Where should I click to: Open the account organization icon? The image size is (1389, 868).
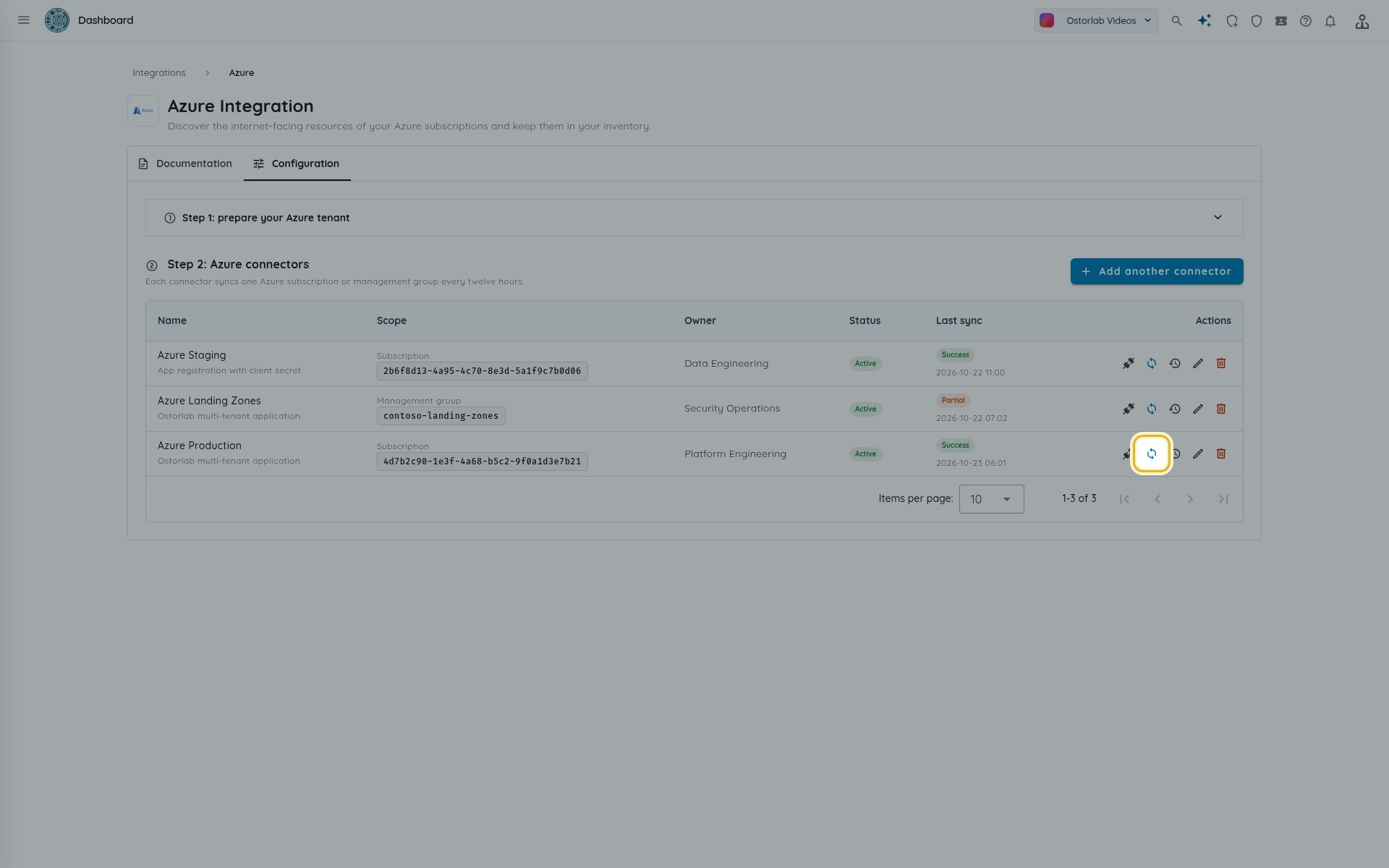click(1362, 21)
